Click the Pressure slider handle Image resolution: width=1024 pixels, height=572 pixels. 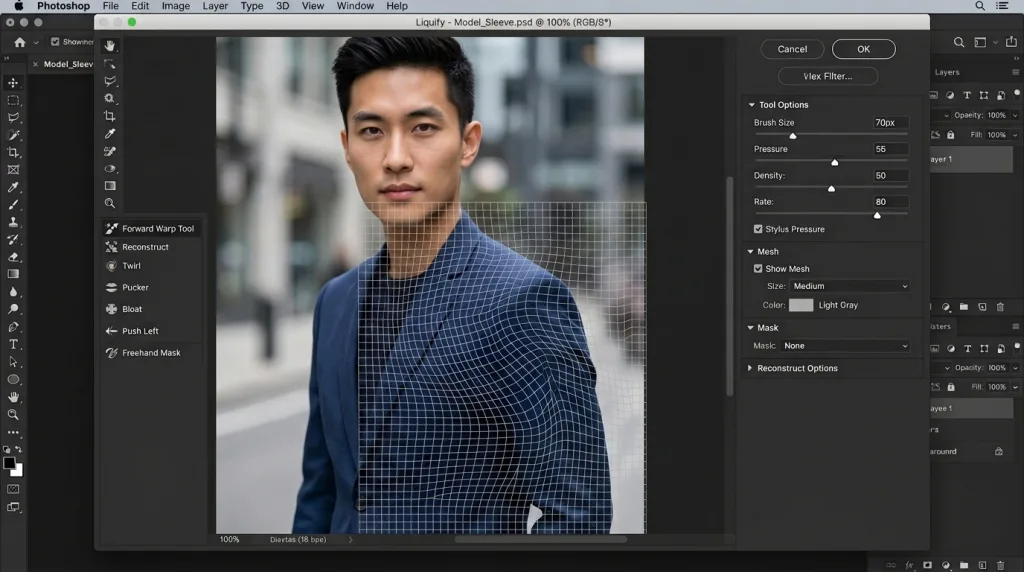(835, 162)
